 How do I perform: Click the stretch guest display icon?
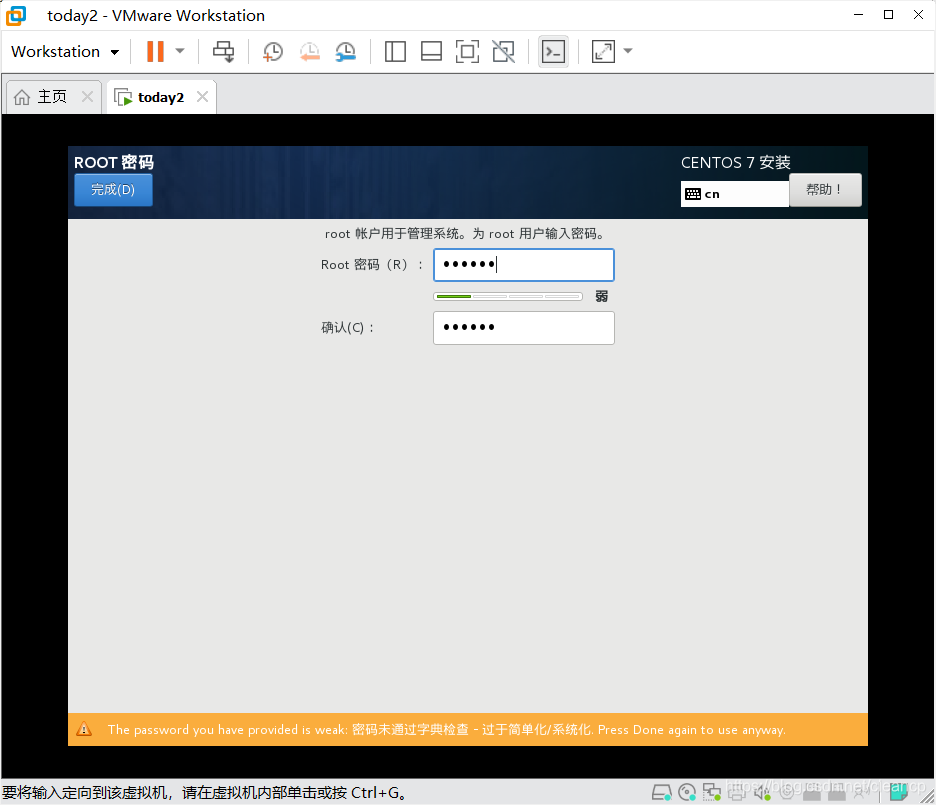[604, 51]
